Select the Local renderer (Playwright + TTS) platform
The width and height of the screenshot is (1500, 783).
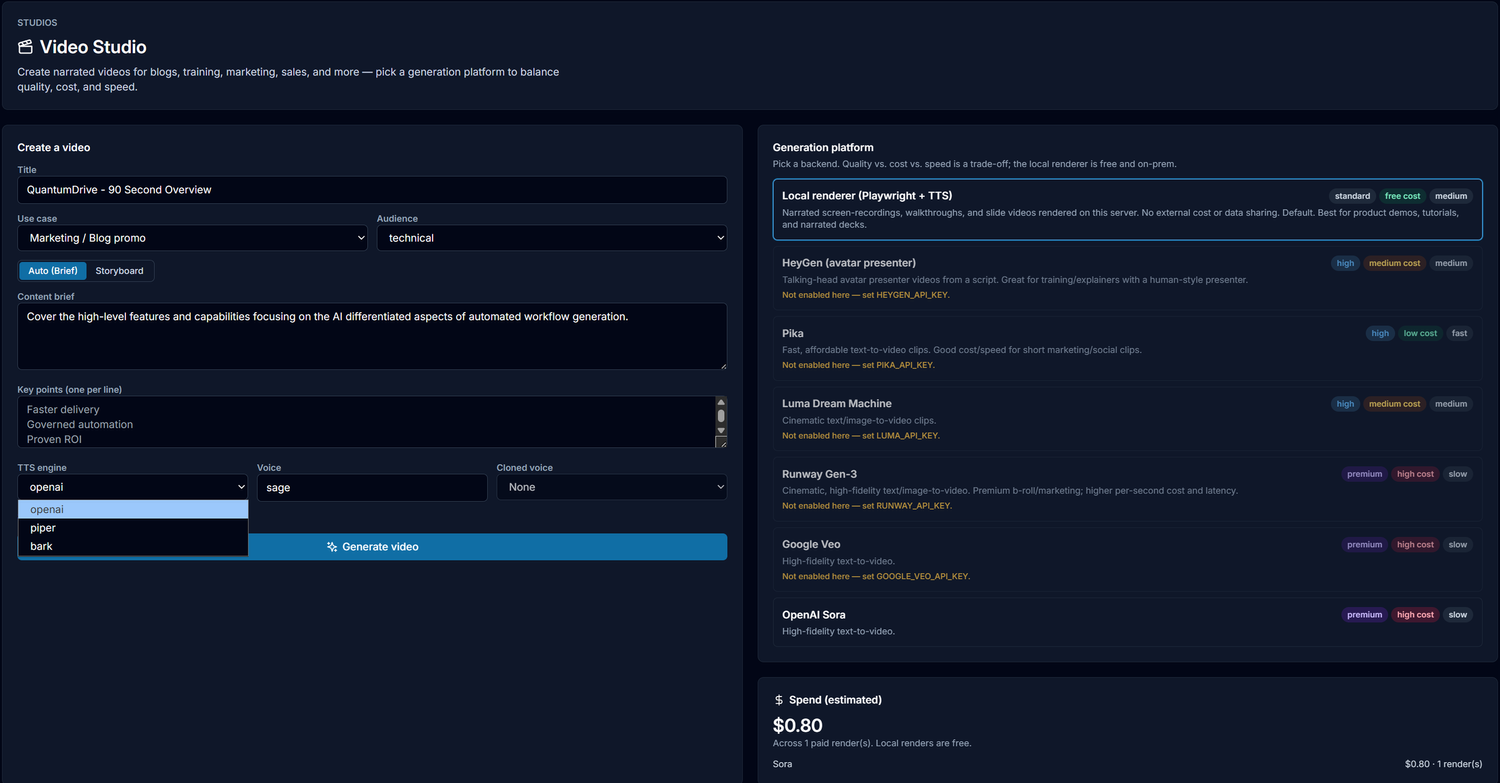click(x=1127, y=210)
